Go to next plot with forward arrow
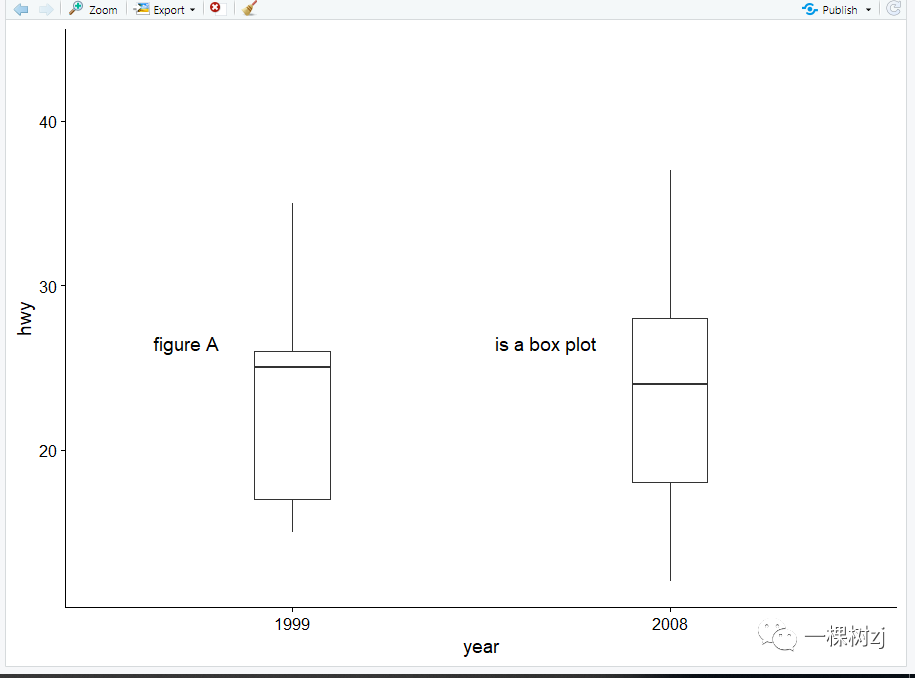The height and width of the screenshot is (678, 915). pos(46,9)
